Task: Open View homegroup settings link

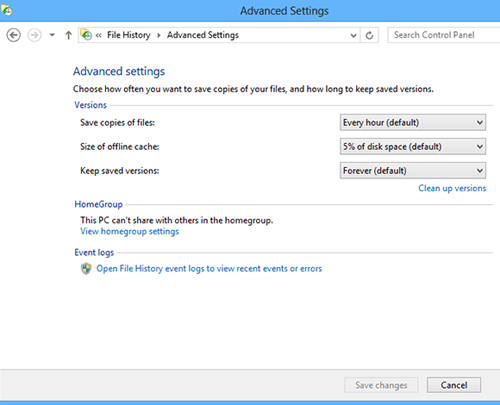Action: pyautogui.click(x=129, y=231)
